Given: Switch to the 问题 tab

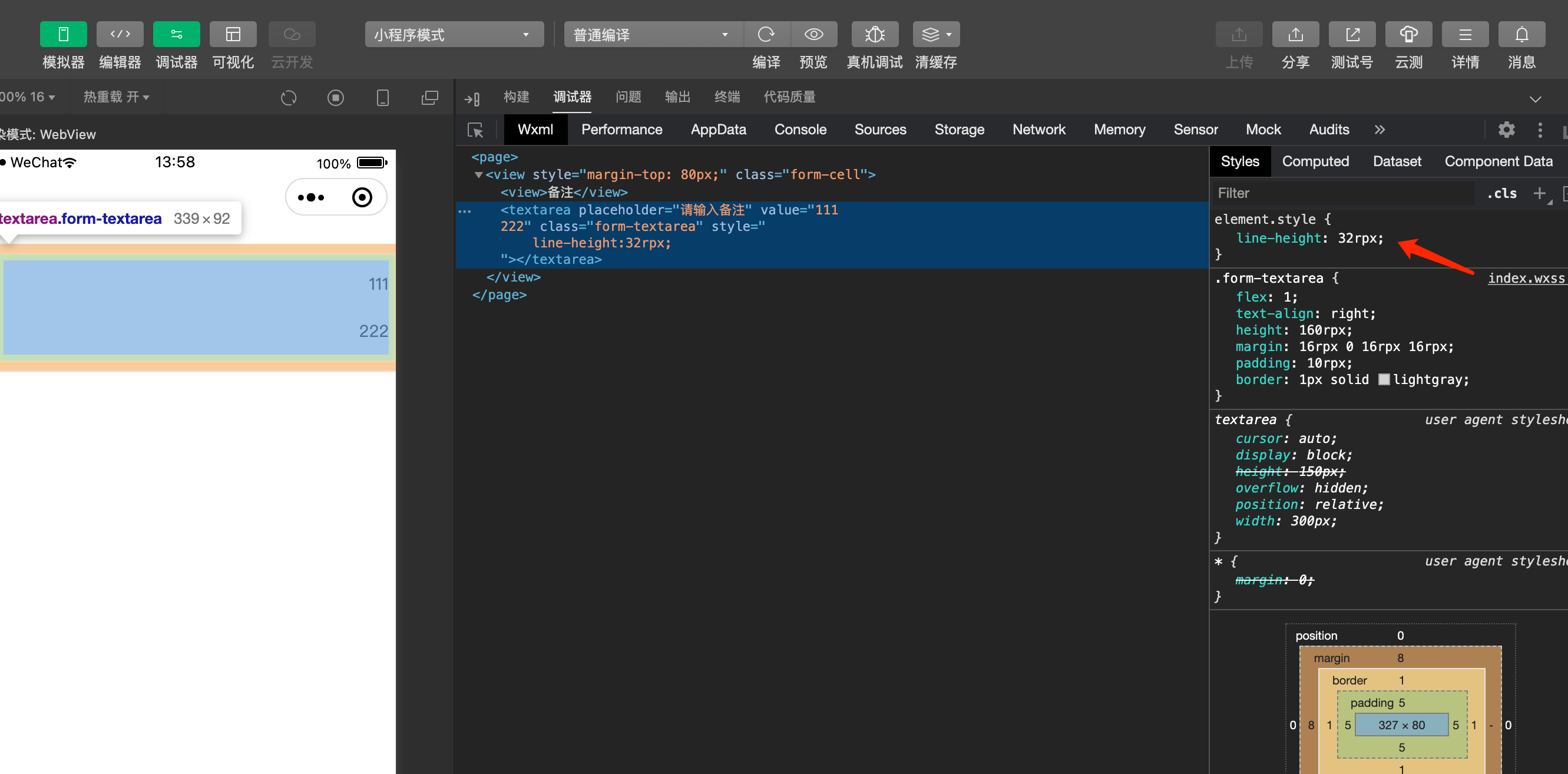Looking at the screenshot, I should tap(628, 97).
